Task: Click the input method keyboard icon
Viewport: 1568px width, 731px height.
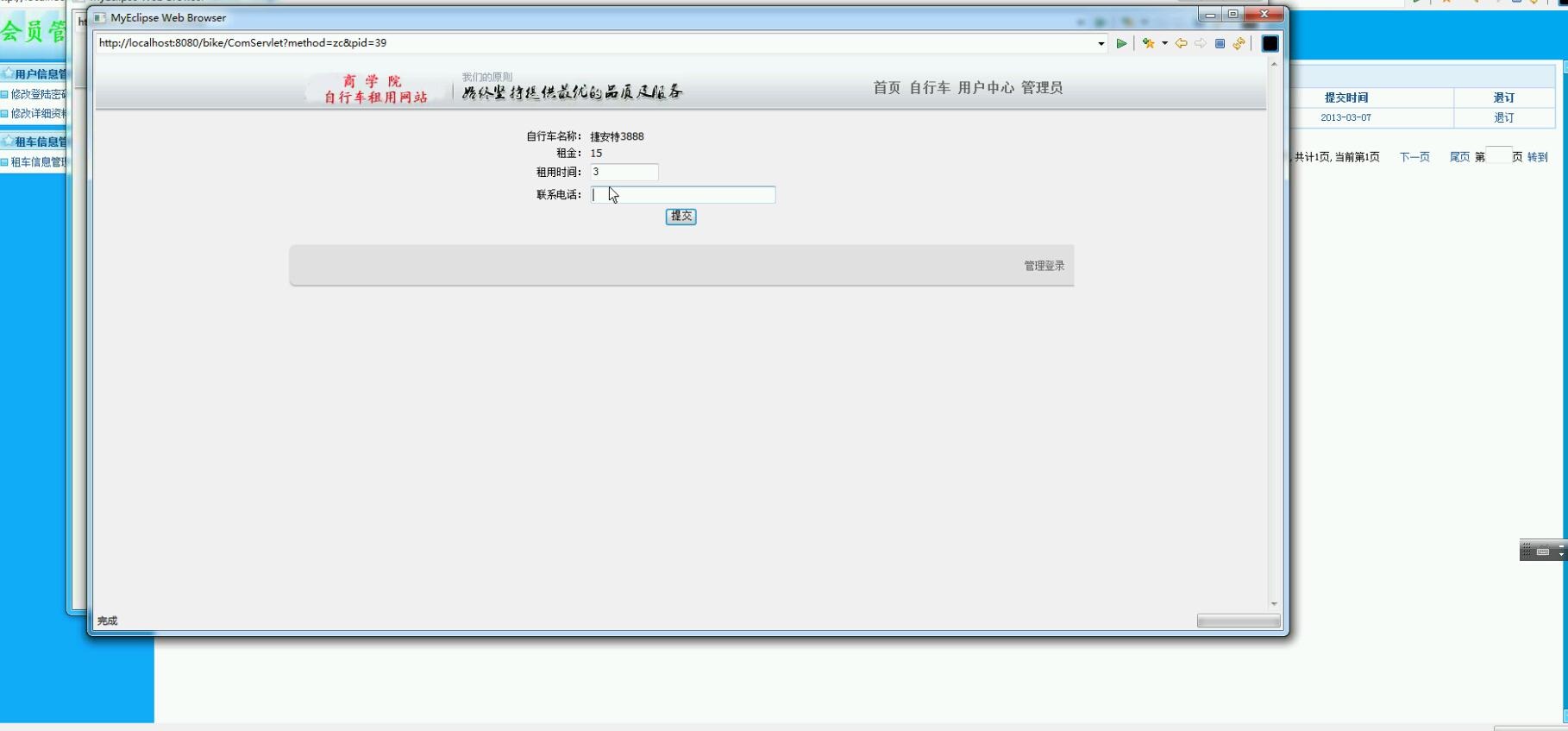Action: click(x=1543, y=551)
